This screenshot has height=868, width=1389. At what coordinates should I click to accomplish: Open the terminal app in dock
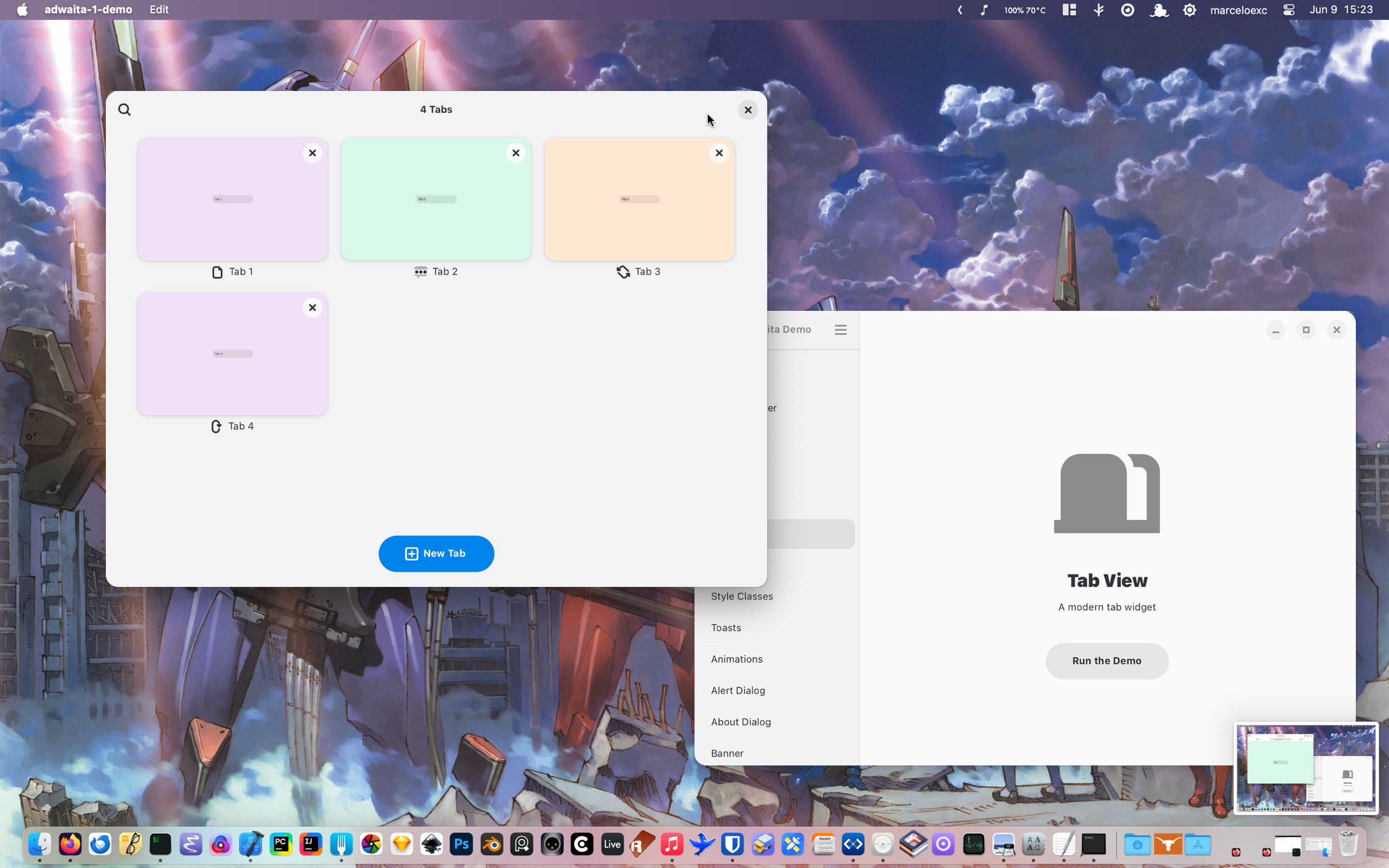tap(161, 844)
